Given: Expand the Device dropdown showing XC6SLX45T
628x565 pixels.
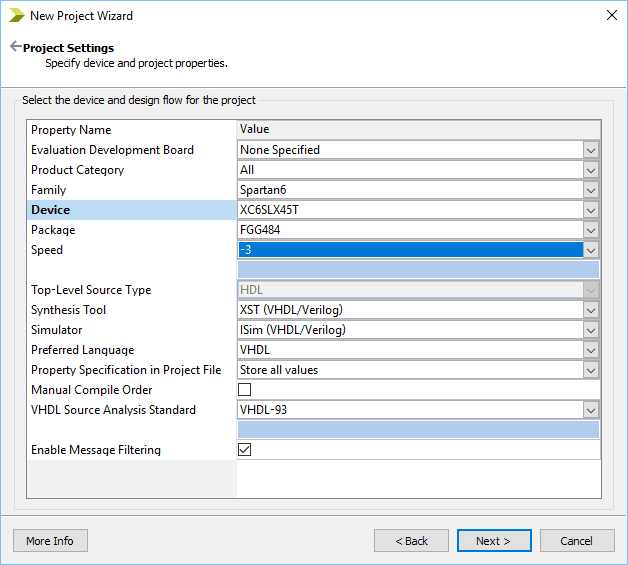Looking at the screenshot, I should pos(591,210).
